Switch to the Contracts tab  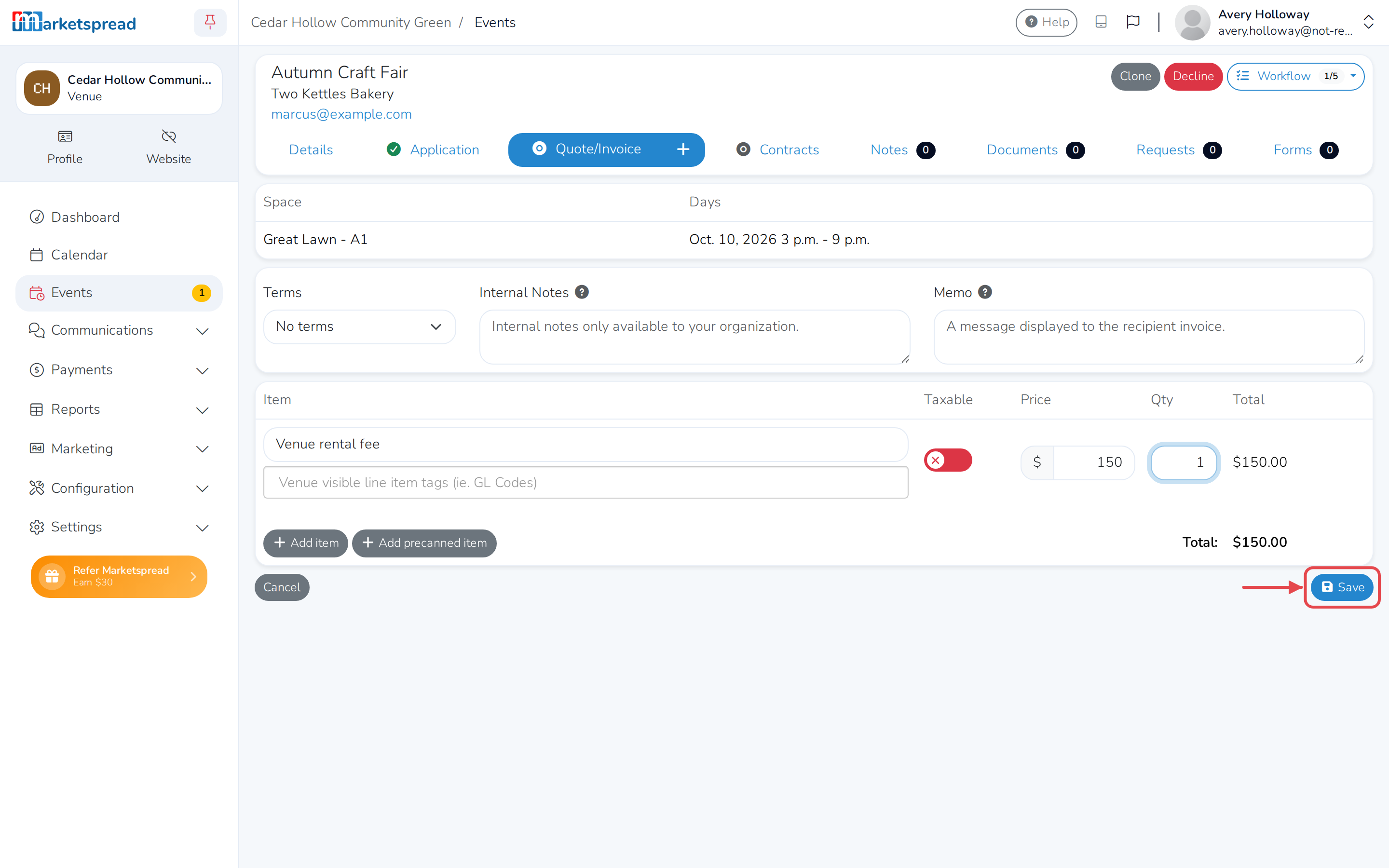778,150
